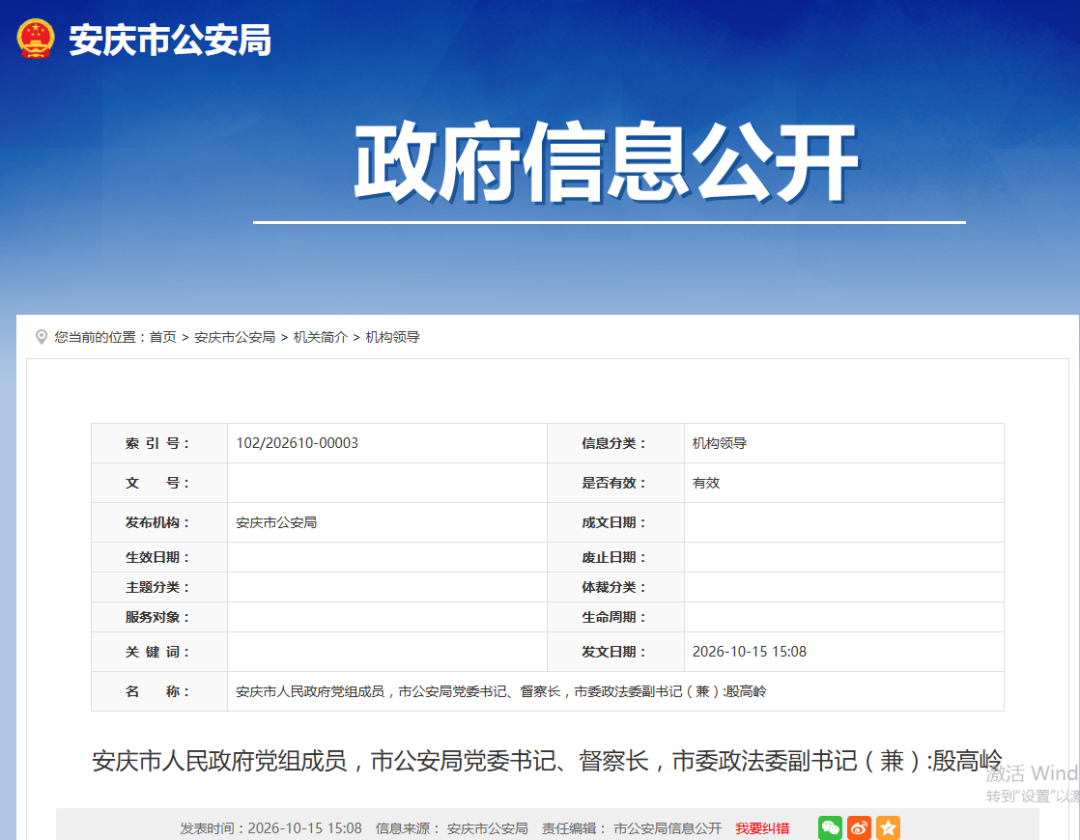
Task: Click the 体裁分类 label
Action: point(613,587)
